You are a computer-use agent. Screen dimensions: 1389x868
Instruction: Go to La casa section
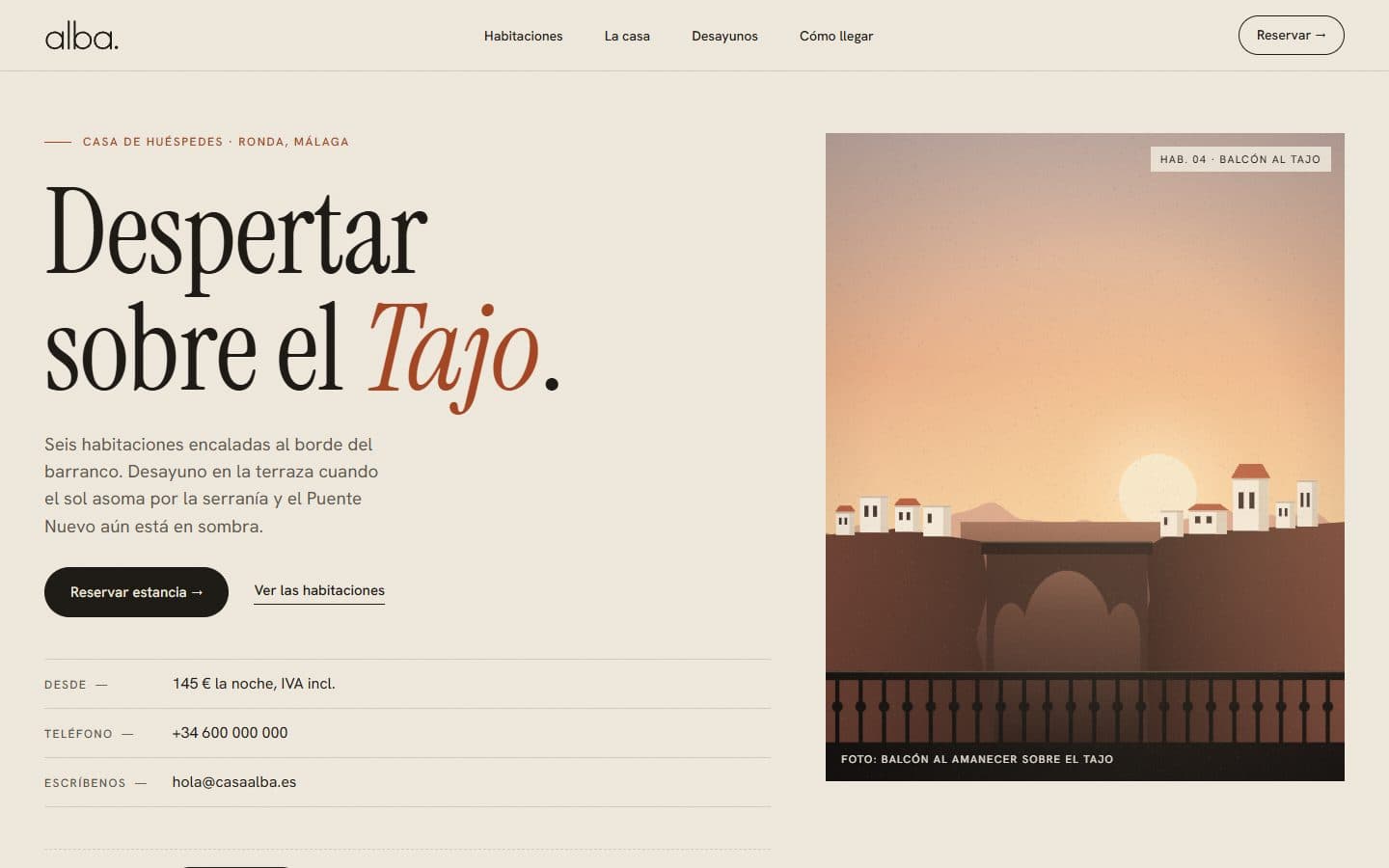coord(627,36)
